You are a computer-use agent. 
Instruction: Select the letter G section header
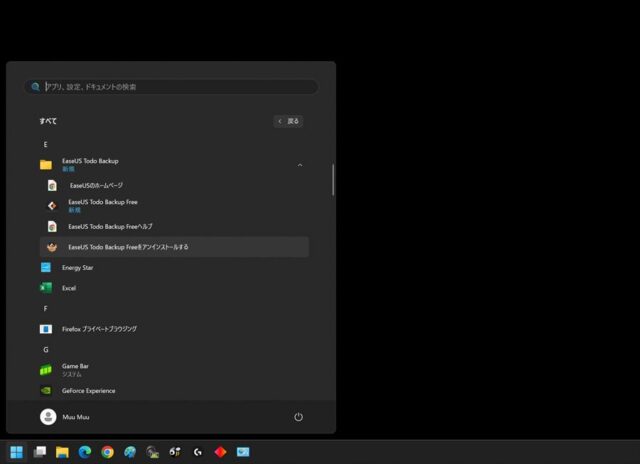point(46,350)
